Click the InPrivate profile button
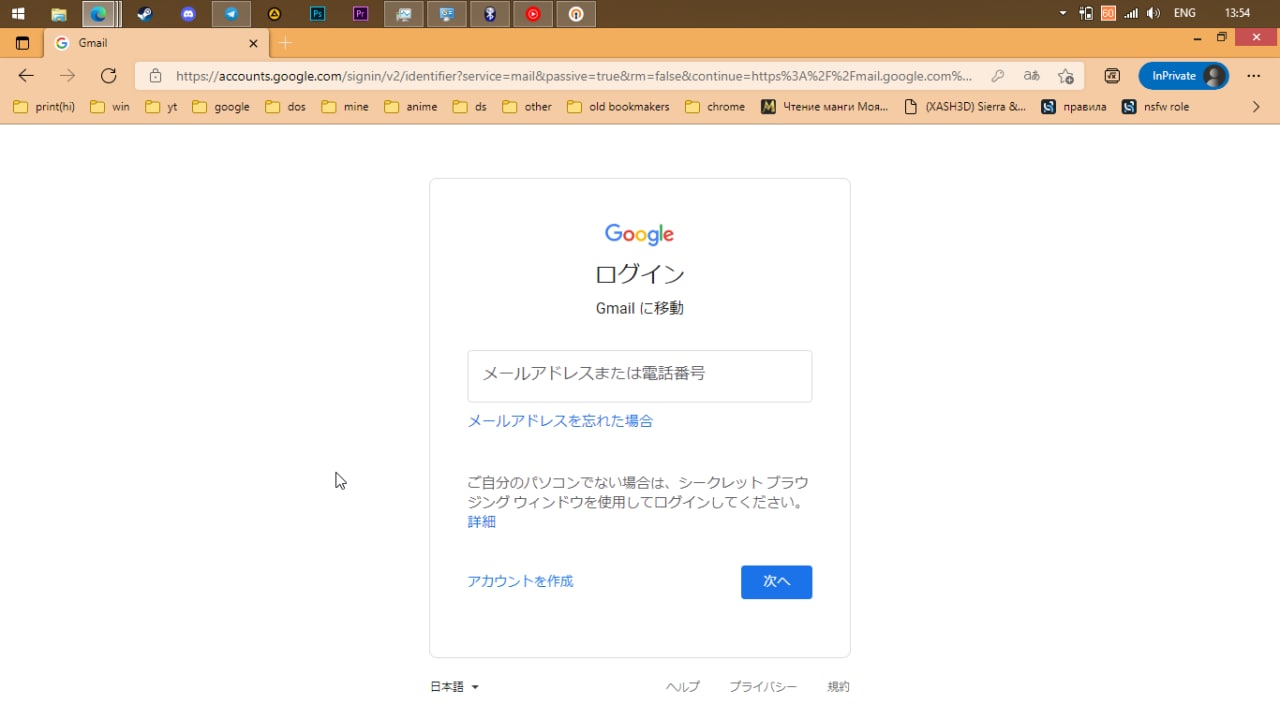The width and height of the screenshot is (1280, 719). click(x=1184, y=76)
